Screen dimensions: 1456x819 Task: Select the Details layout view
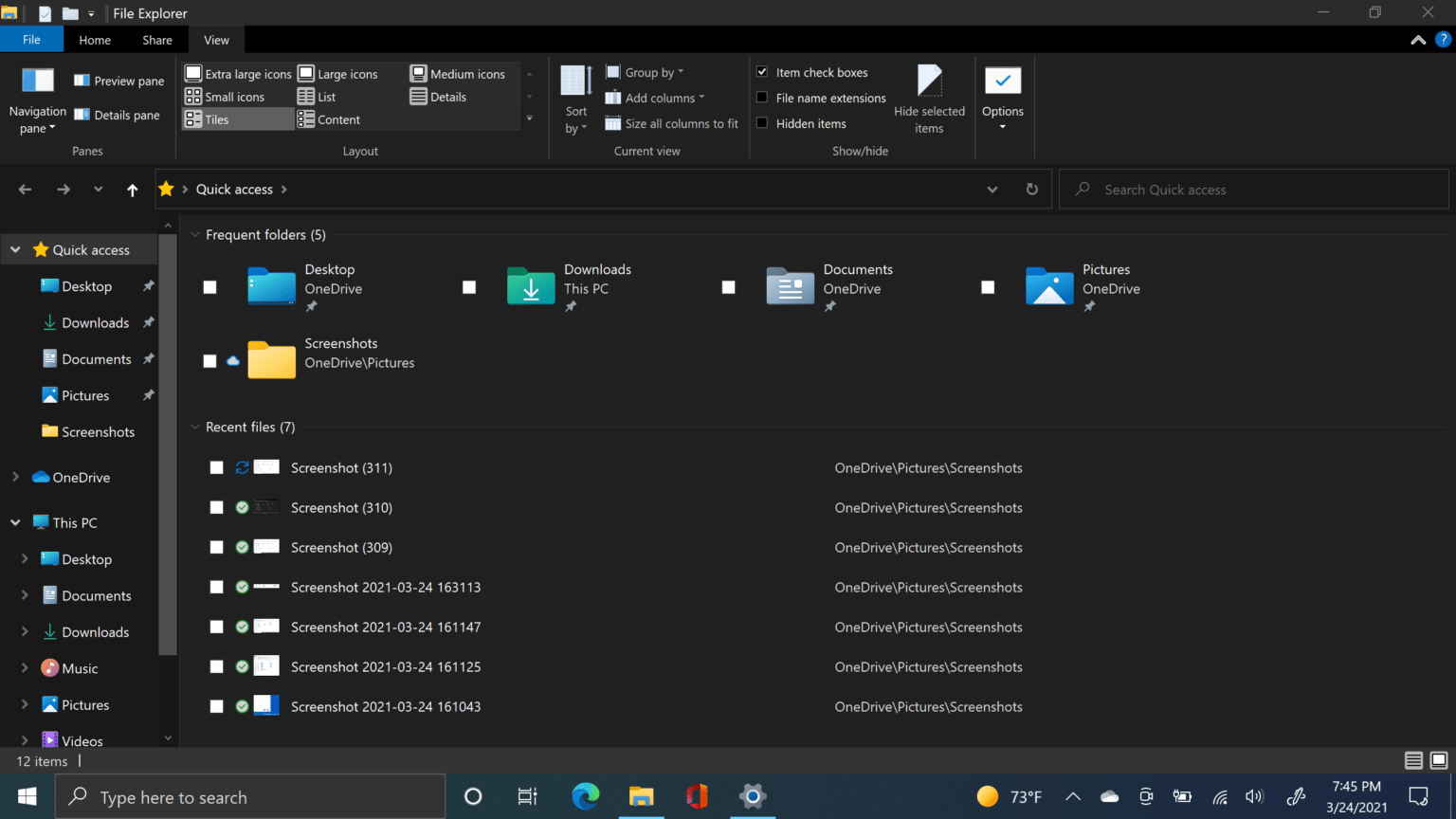click(x=441, y=96)
